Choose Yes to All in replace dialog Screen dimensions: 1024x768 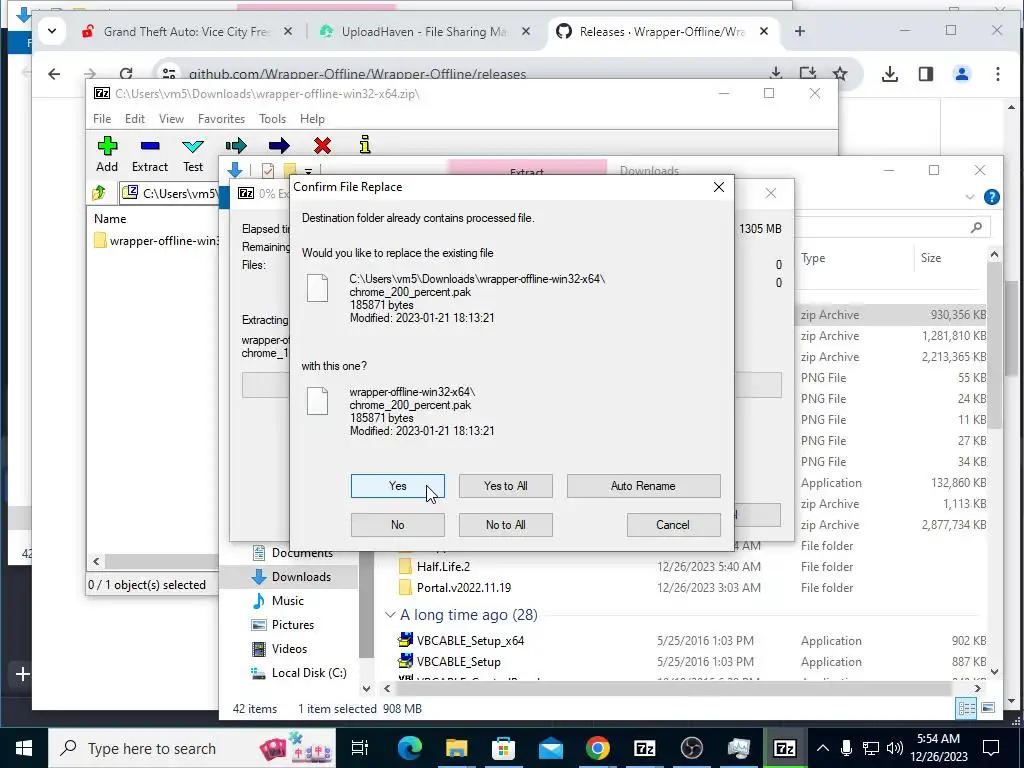pyautogui.click(x=505, y=486)
